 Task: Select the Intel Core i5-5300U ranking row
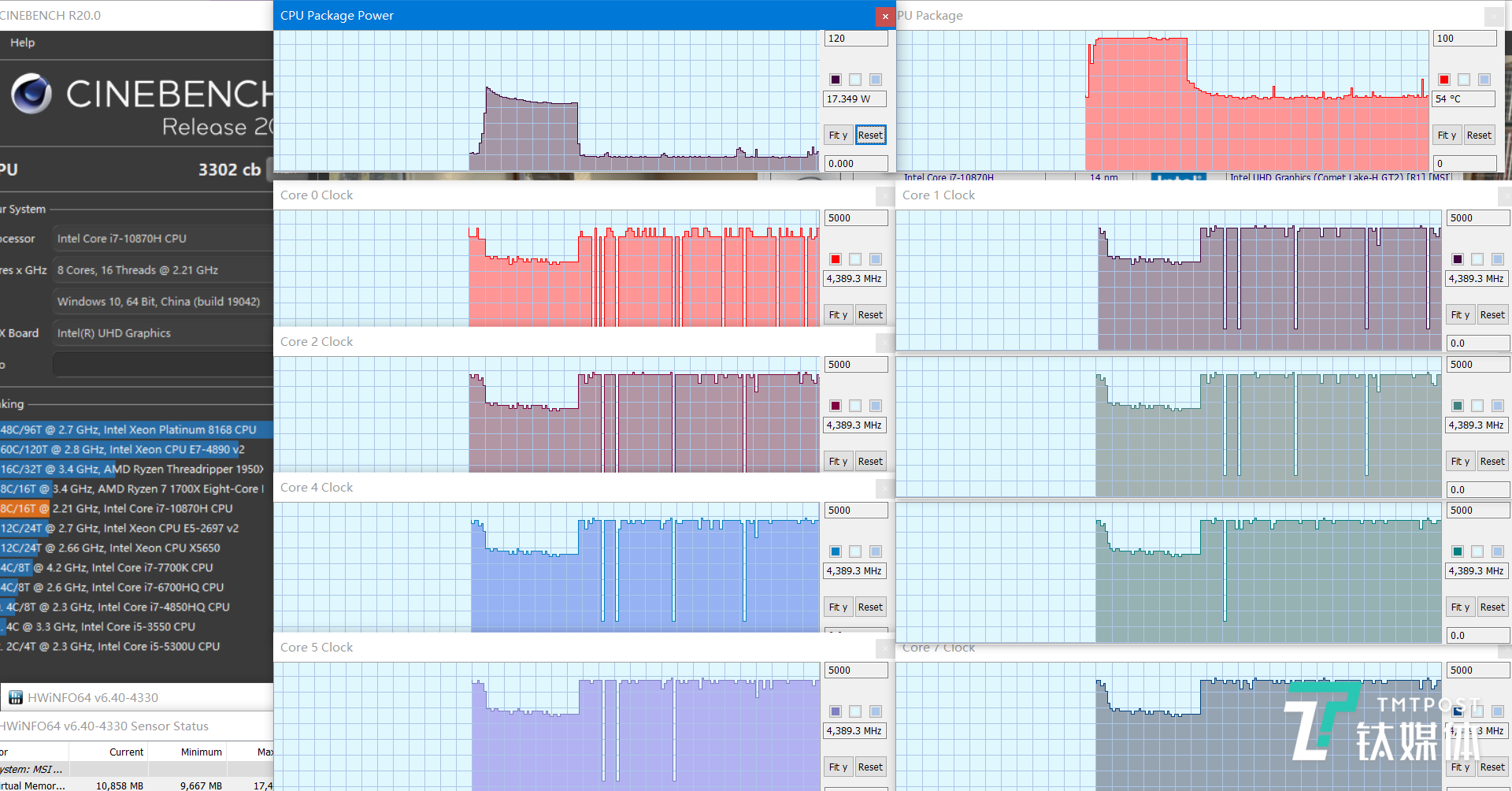(x=136, y=647)
